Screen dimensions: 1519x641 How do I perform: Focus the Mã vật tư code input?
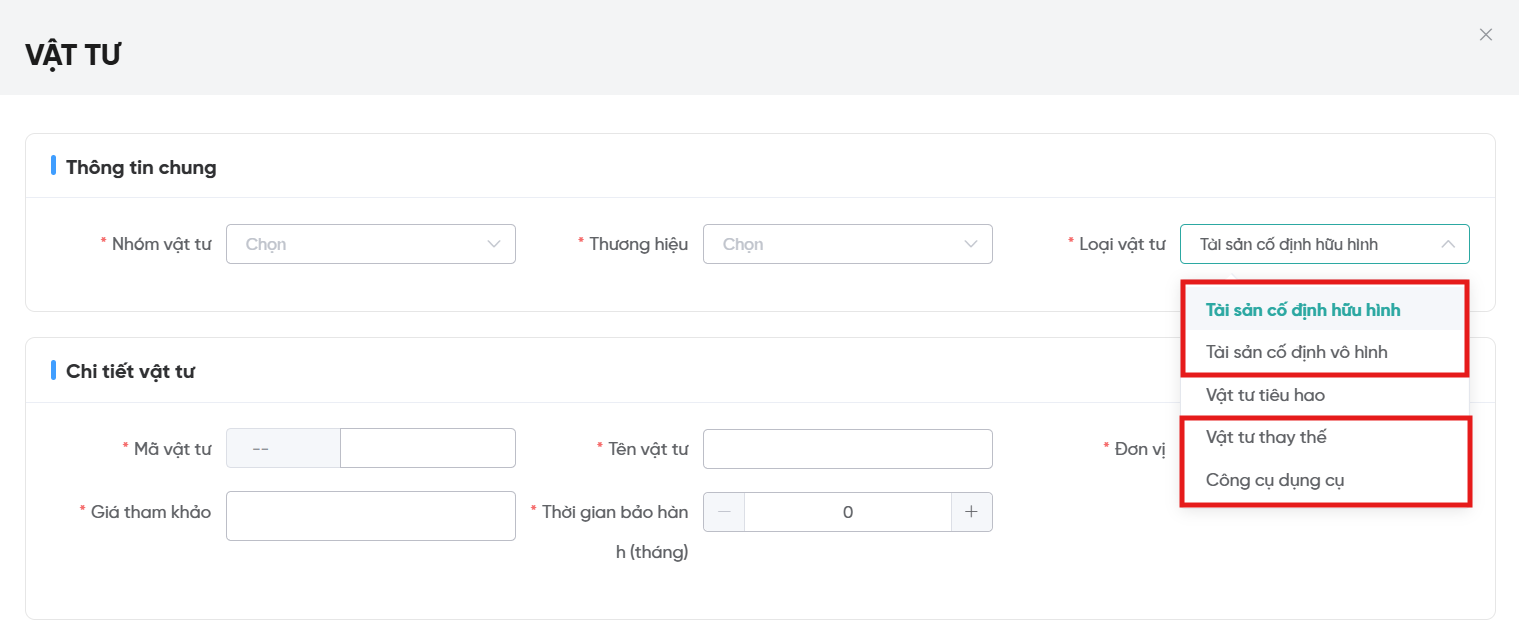point(427,449)
